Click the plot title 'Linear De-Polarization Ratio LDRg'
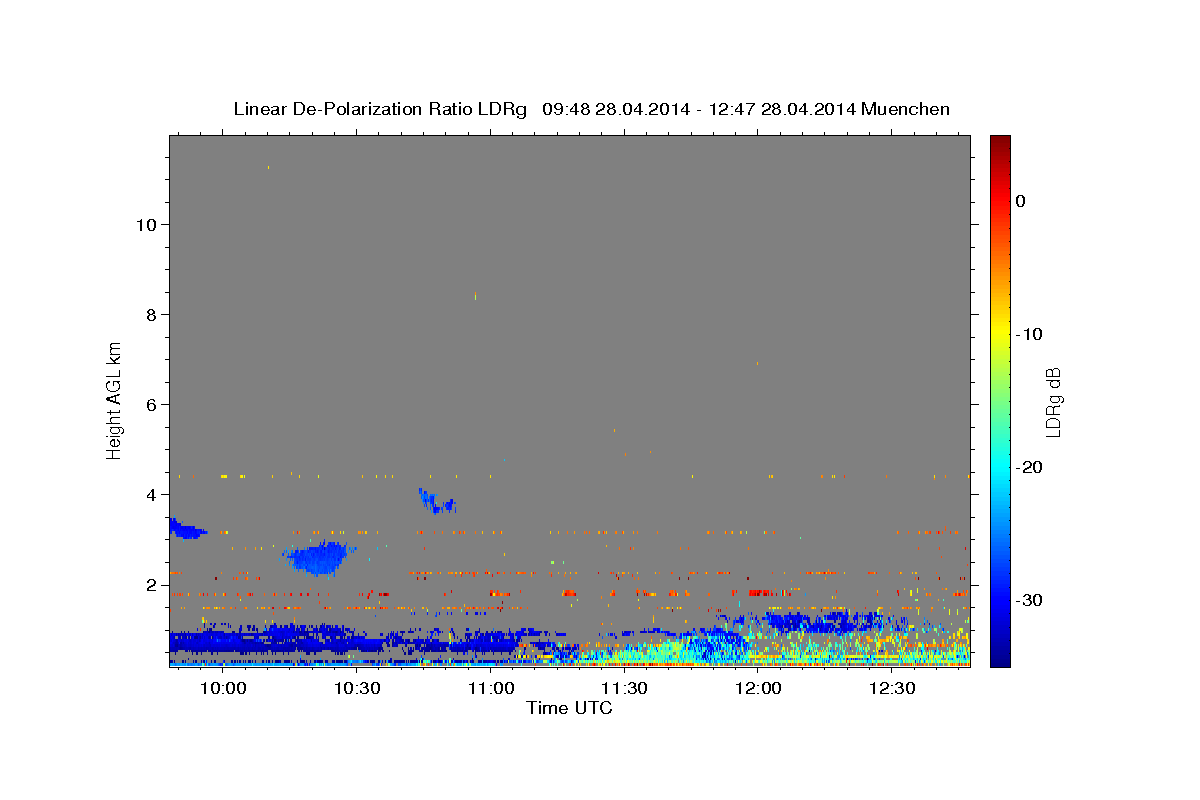1200x800 pixels. click(380, 109)
